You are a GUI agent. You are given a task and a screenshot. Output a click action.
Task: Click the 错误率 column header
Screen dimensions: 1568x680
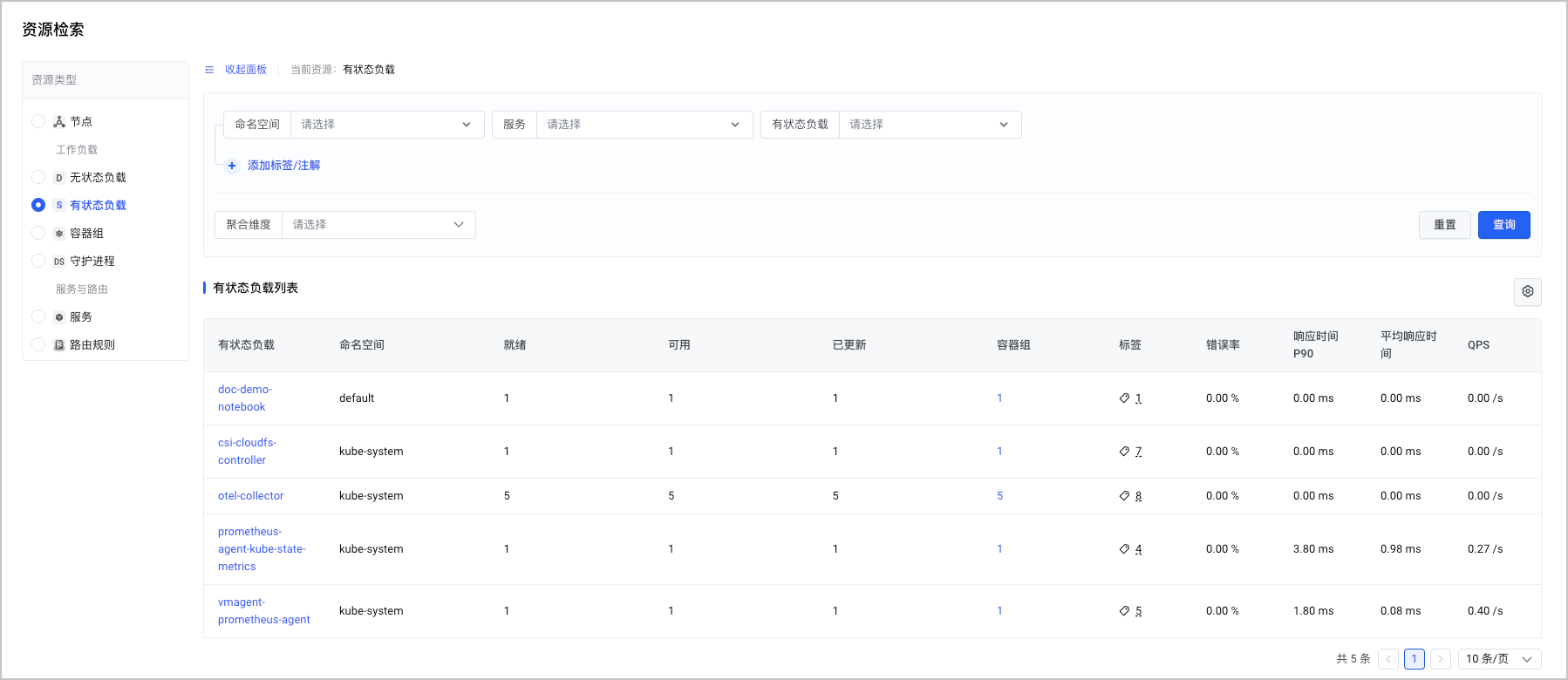click(x=1223, y=345)
